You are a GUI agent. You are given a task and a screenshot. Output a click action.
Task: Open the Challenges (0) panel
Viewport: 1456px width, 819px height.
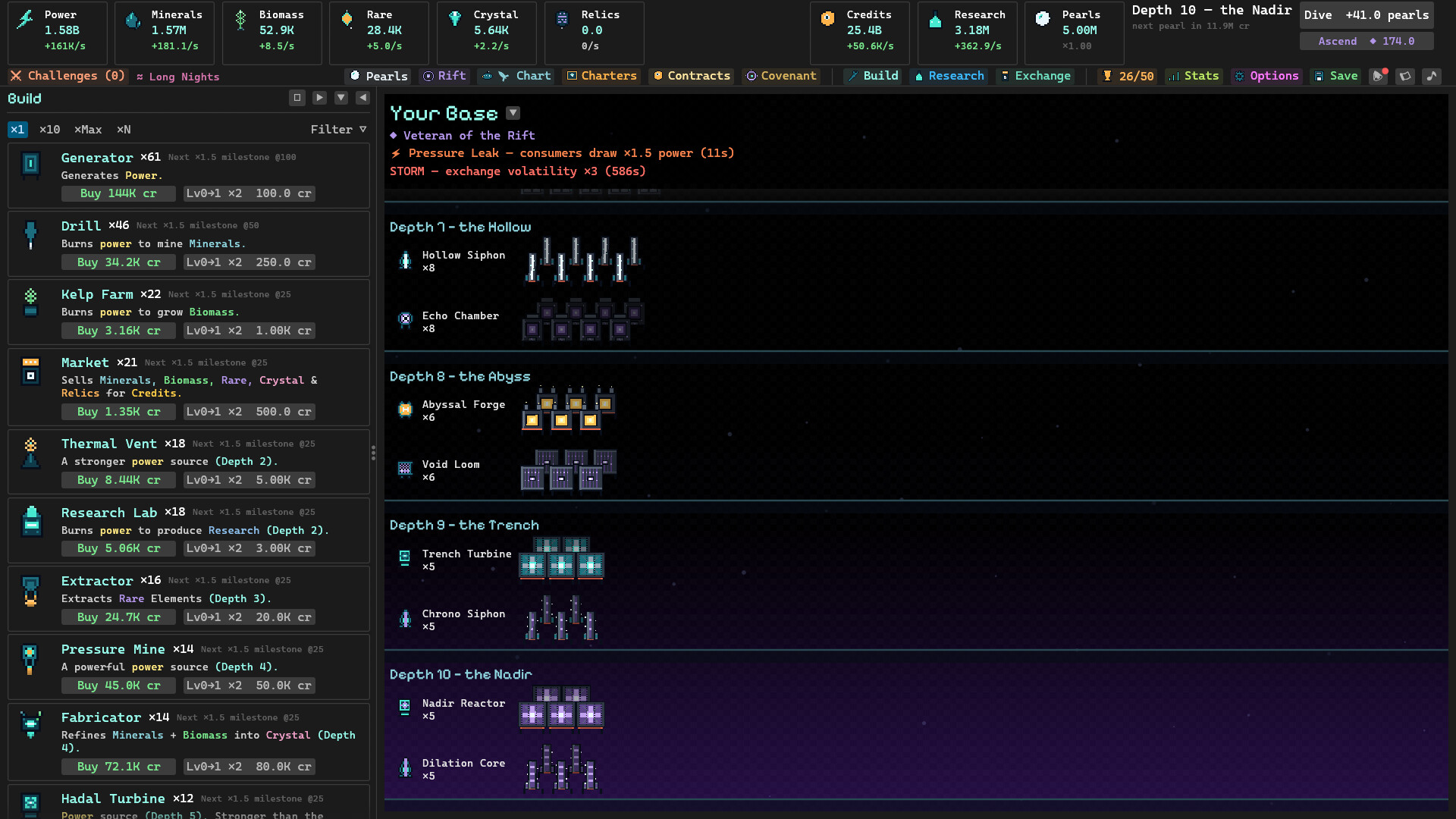tap(67, 76)
